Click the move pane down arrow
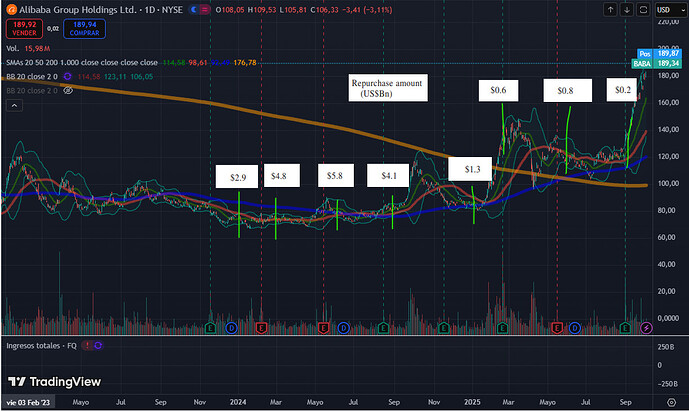The width and height of the screenshot is (689, 411). point(625,10)
